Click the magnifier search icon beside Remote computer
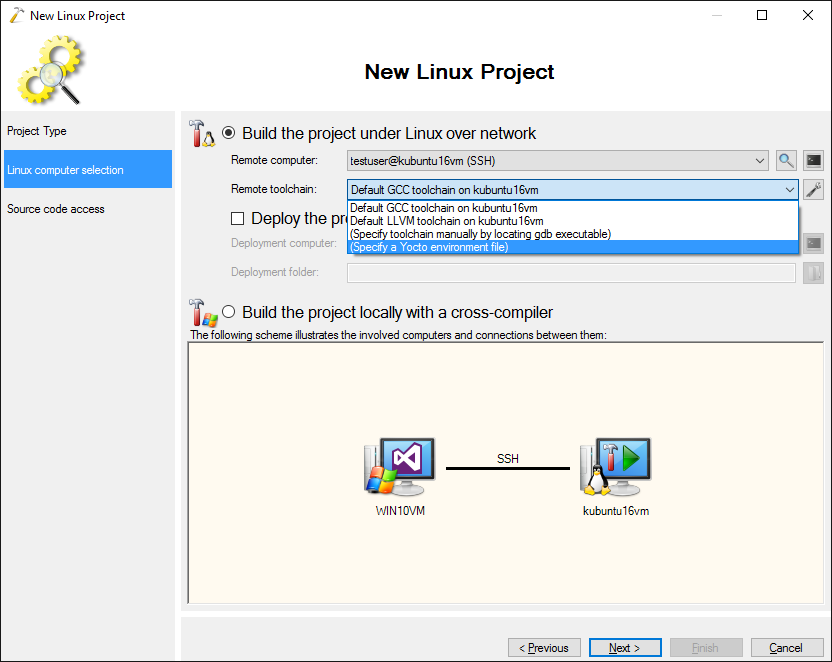Image resolution: width=832 pixels, height=662 pixels. click(786, 160)
